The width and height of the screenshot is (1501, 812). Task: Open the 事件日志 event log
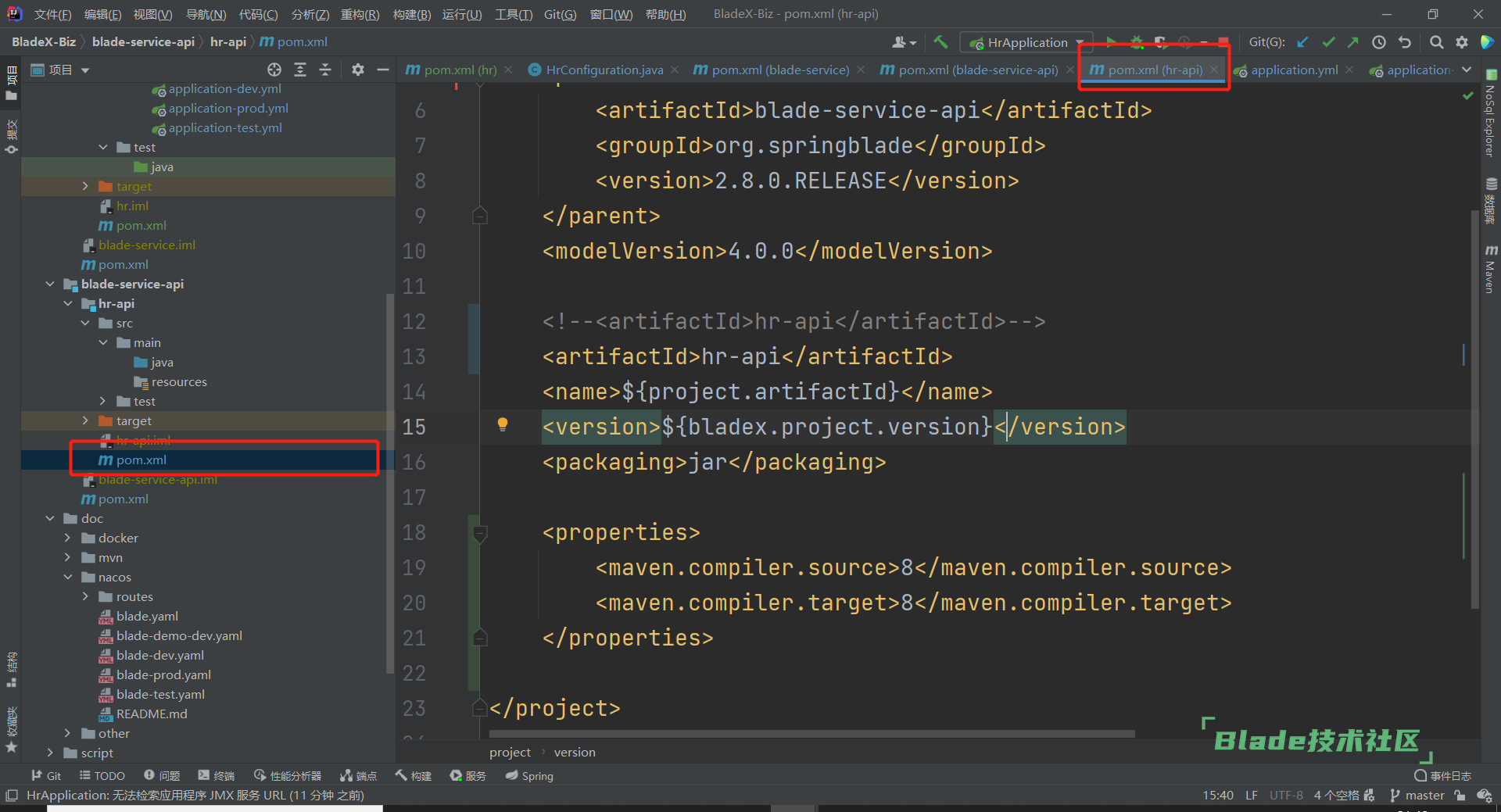[1442, 776]
